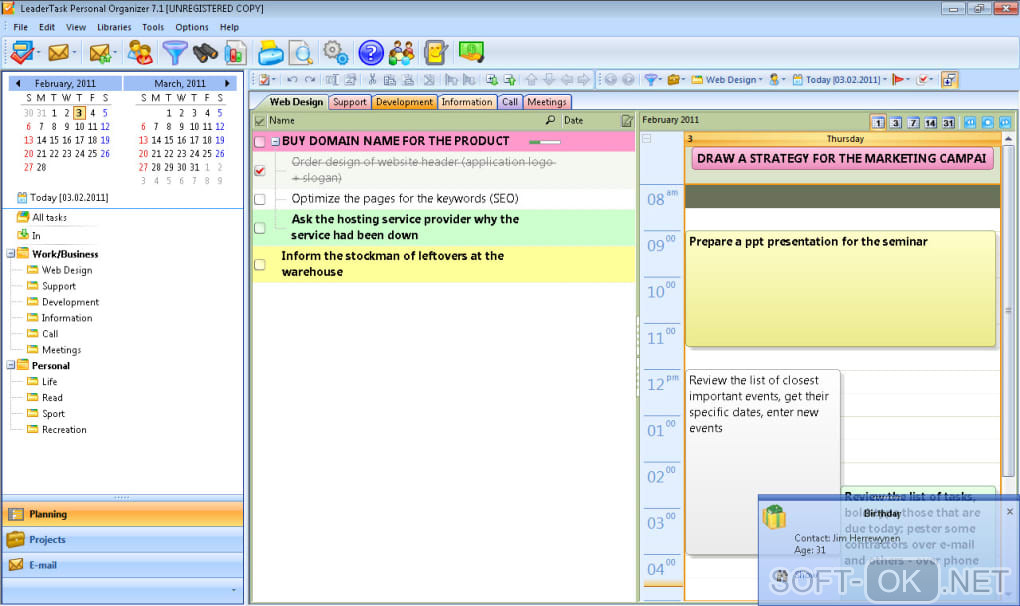Click the red flag toolbar icon
This screenshot has width=1020, height=606.
pos(898,79)
